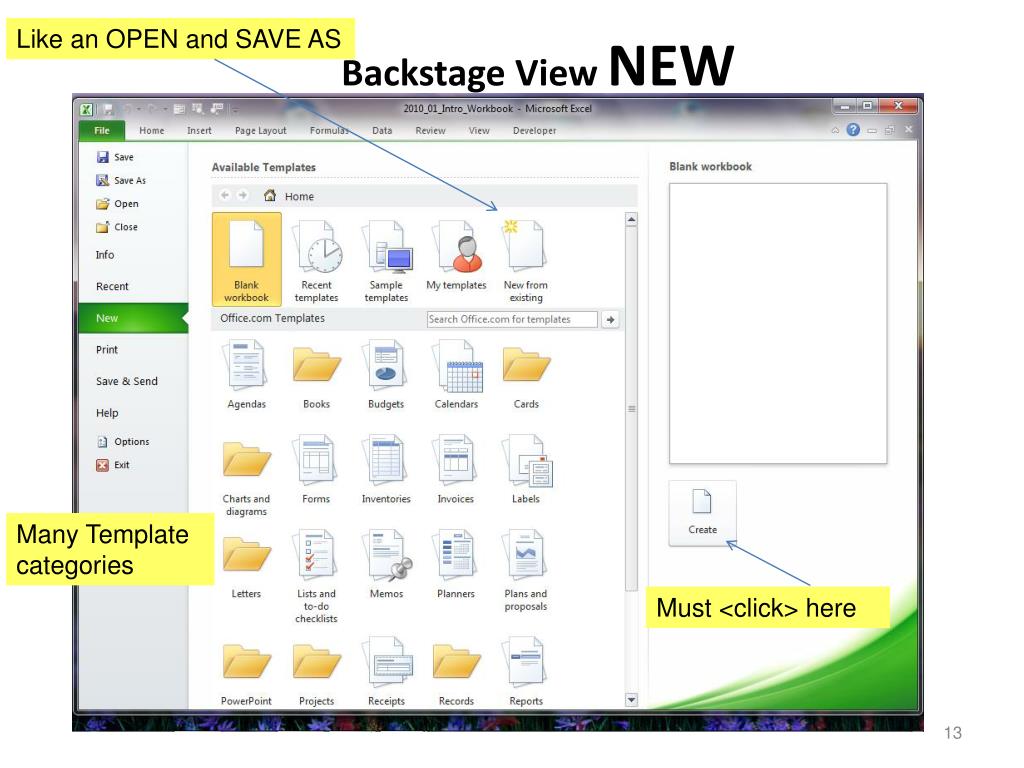Click the Create button
Viewport: 1024px width, 768px height.
[703, 513]
